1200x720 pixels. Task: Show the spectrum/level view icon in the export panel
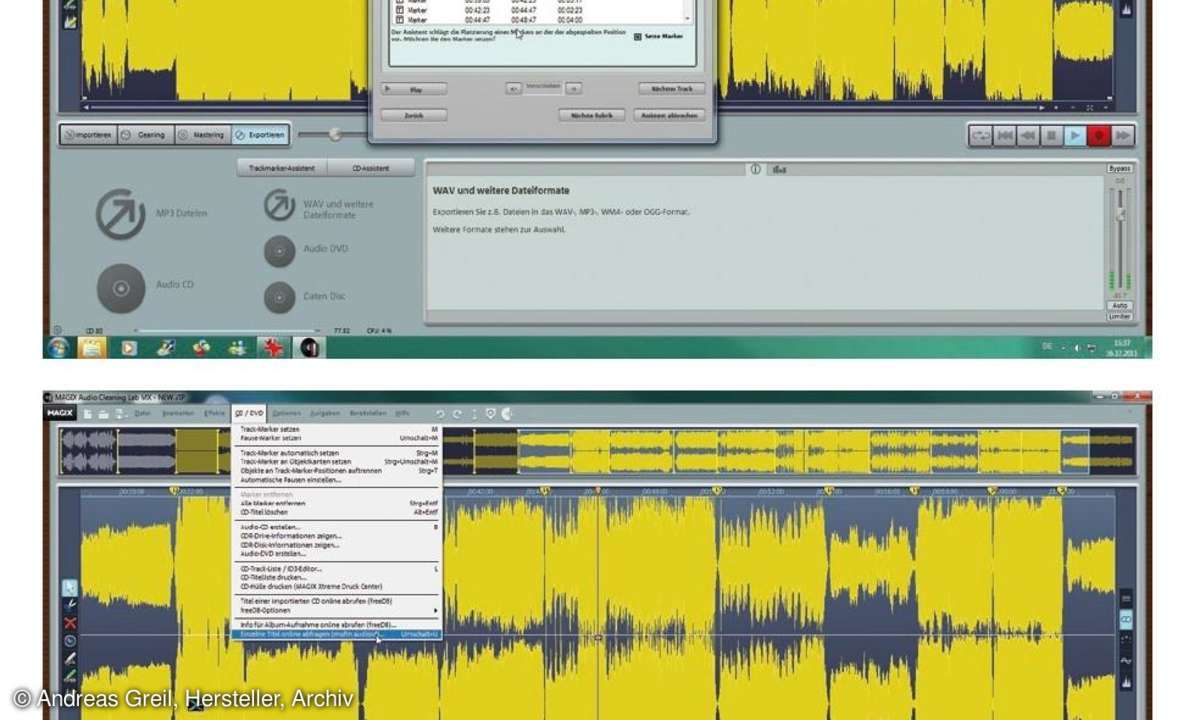pos(779,169)
